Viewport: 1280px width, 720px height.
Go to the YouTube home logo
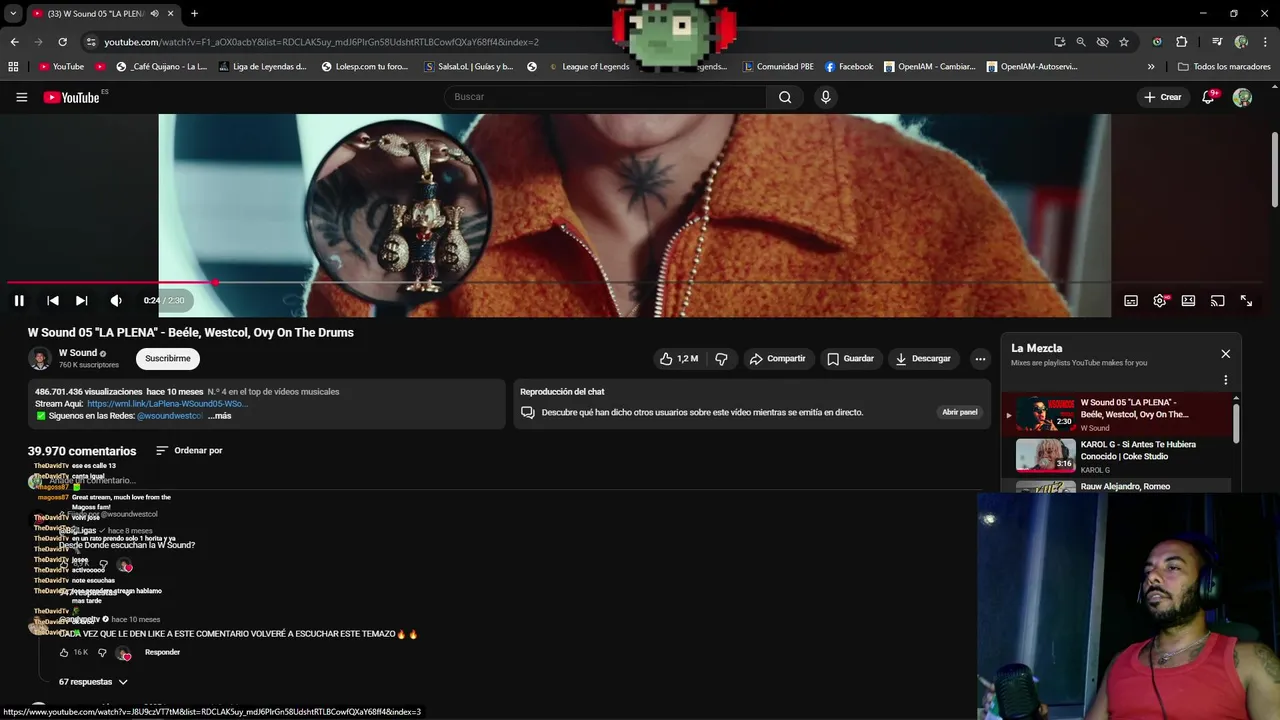[x=72, y=97]
